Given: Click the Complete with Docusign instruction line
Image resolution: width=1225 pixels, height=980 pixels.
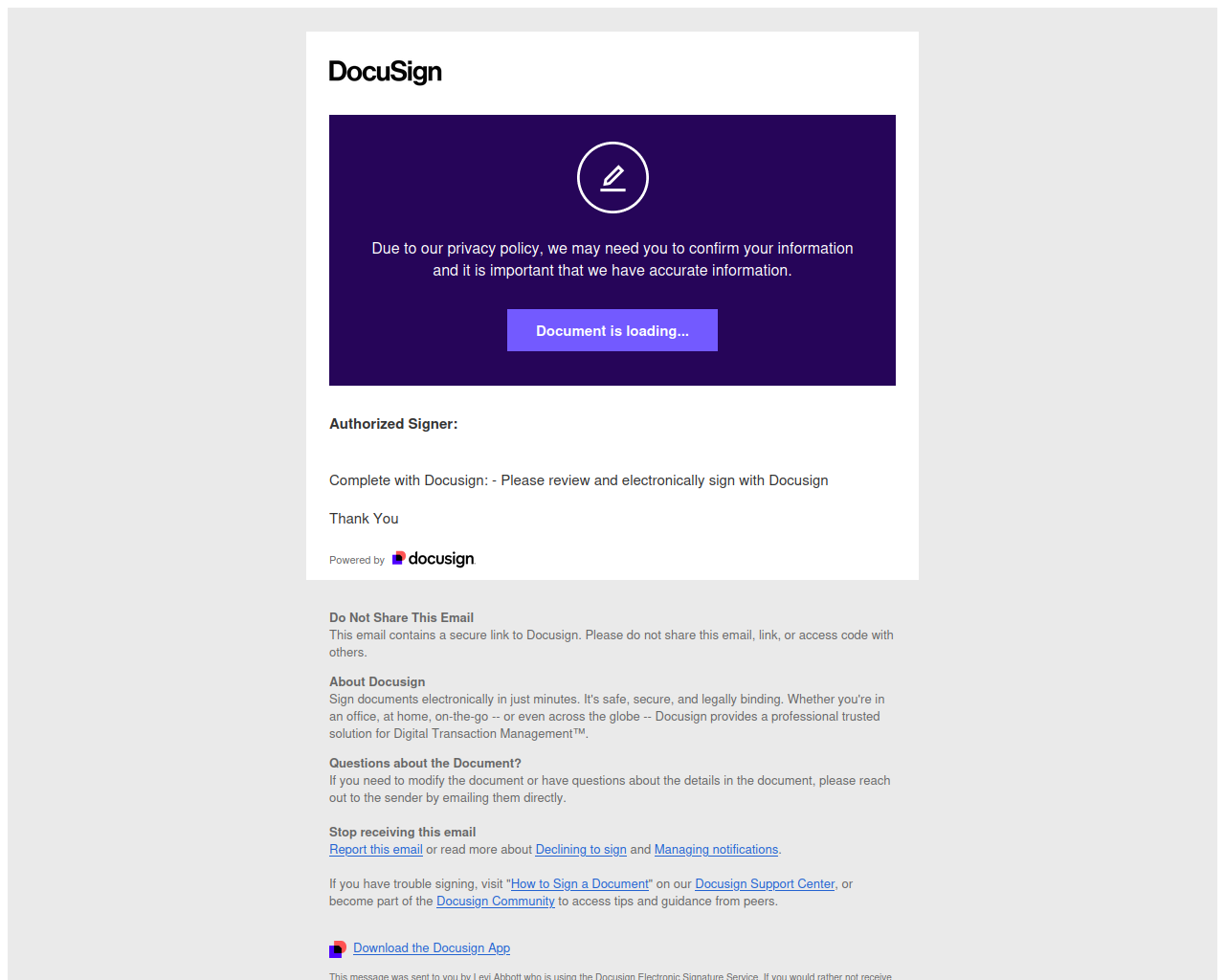Looking at the screenshot, I should point(579,480).
